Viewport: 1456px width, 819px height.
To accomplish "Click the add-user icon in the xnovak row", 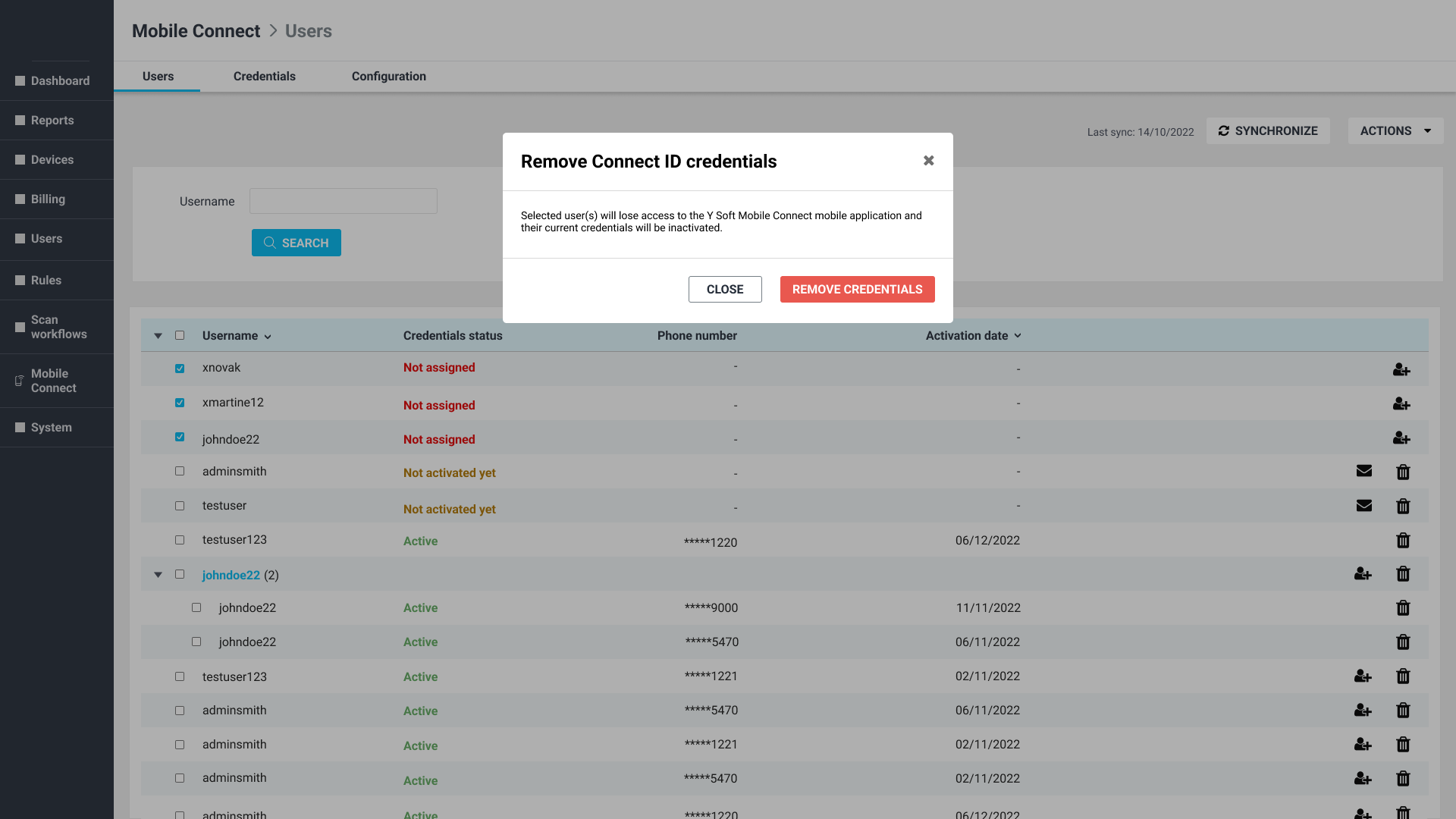I will [1401, 370].
